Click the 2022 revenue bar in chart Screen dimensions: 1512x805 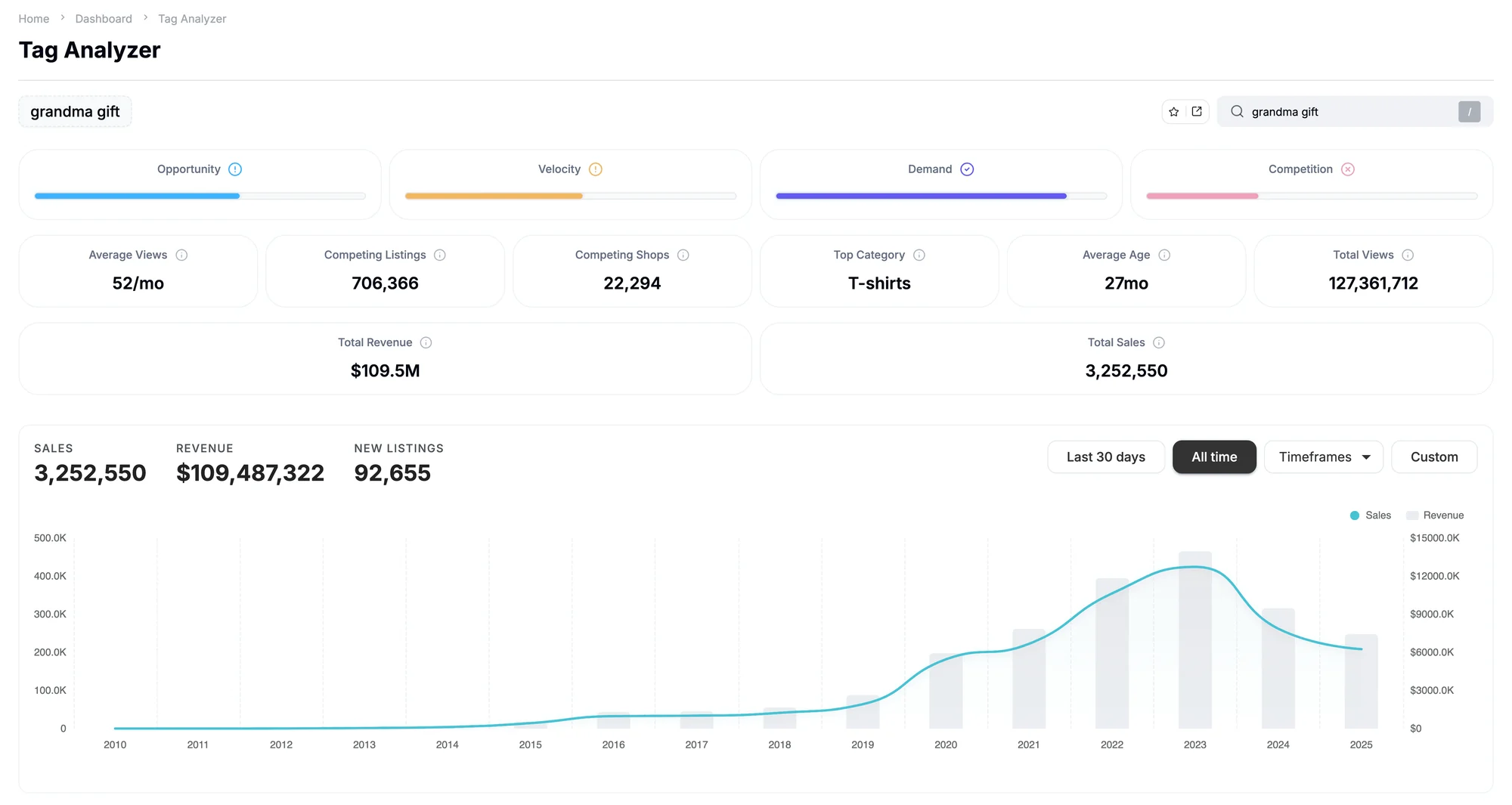pyautogui.click(x=1112, y=654)
